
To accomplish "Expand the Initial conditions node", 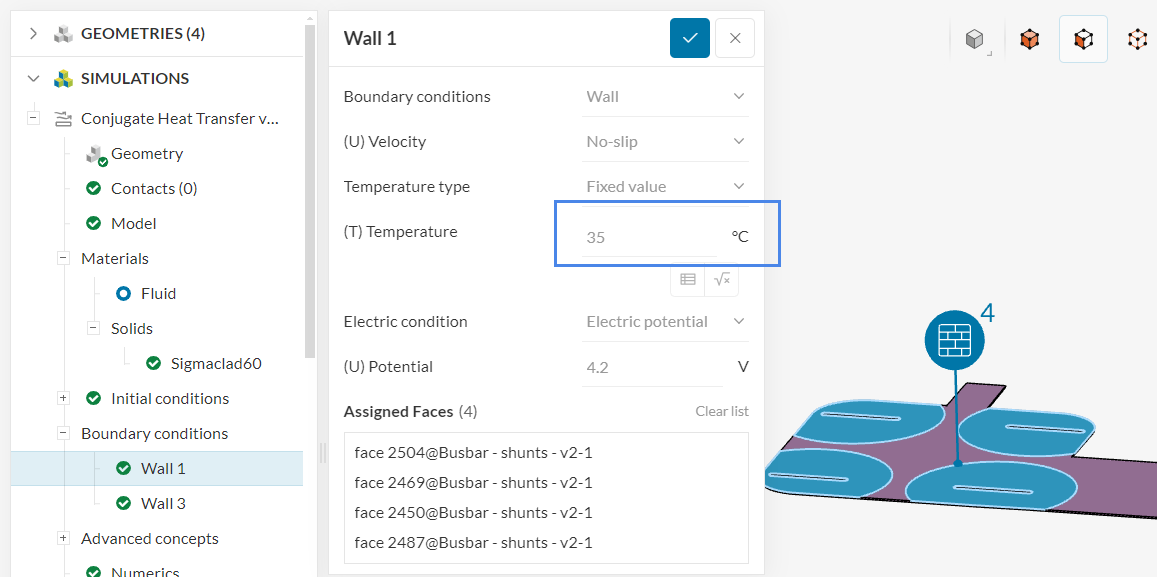I will [x=63, y=398].
